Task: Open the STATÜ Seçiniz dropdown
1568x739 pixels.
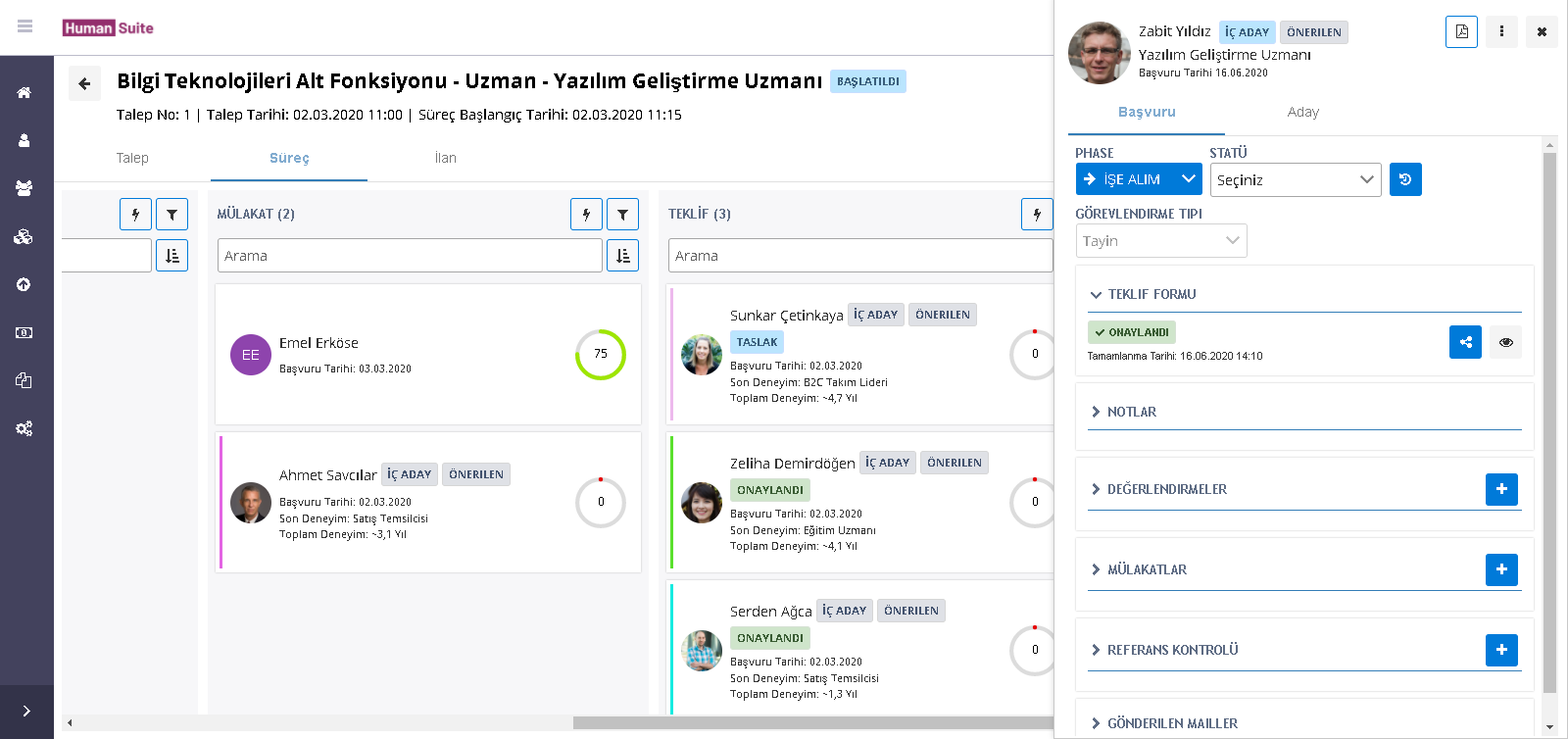Action: click(x=1295, y=179)
